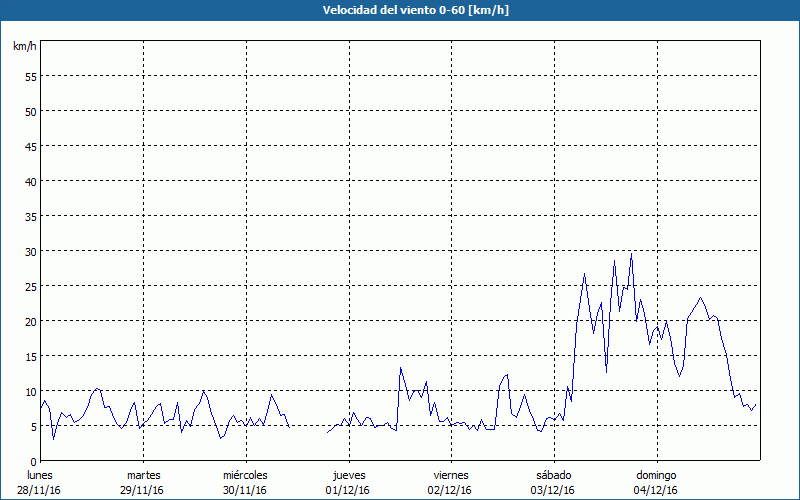Click the Y-axis value 15
800x500 pixels.
coord(30,356)
